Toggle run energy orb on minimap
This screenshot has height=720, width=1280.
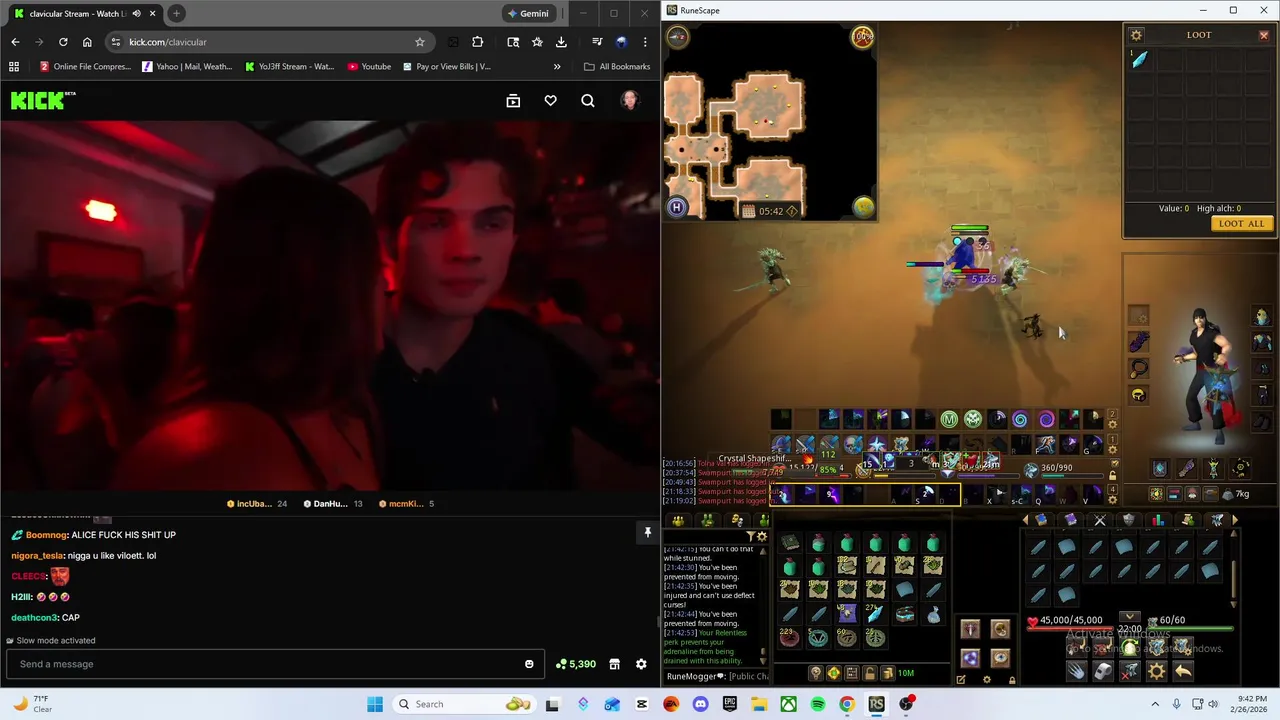(862, 37)
